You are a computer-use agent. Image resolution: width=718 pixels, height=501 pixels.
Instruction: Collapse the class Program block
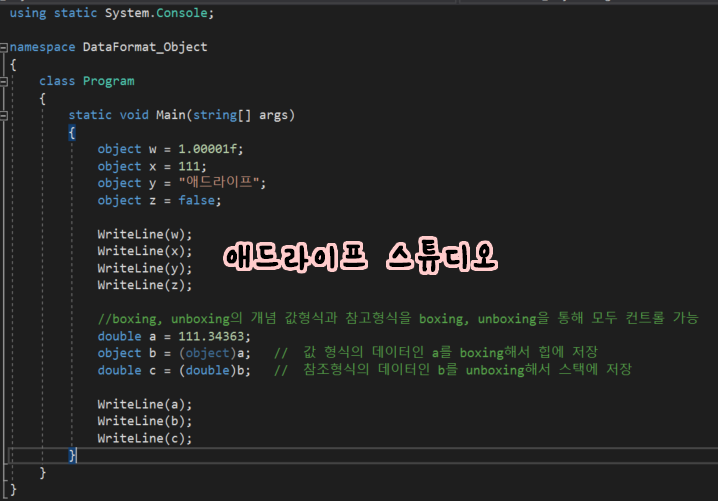[x=4, y=82]
